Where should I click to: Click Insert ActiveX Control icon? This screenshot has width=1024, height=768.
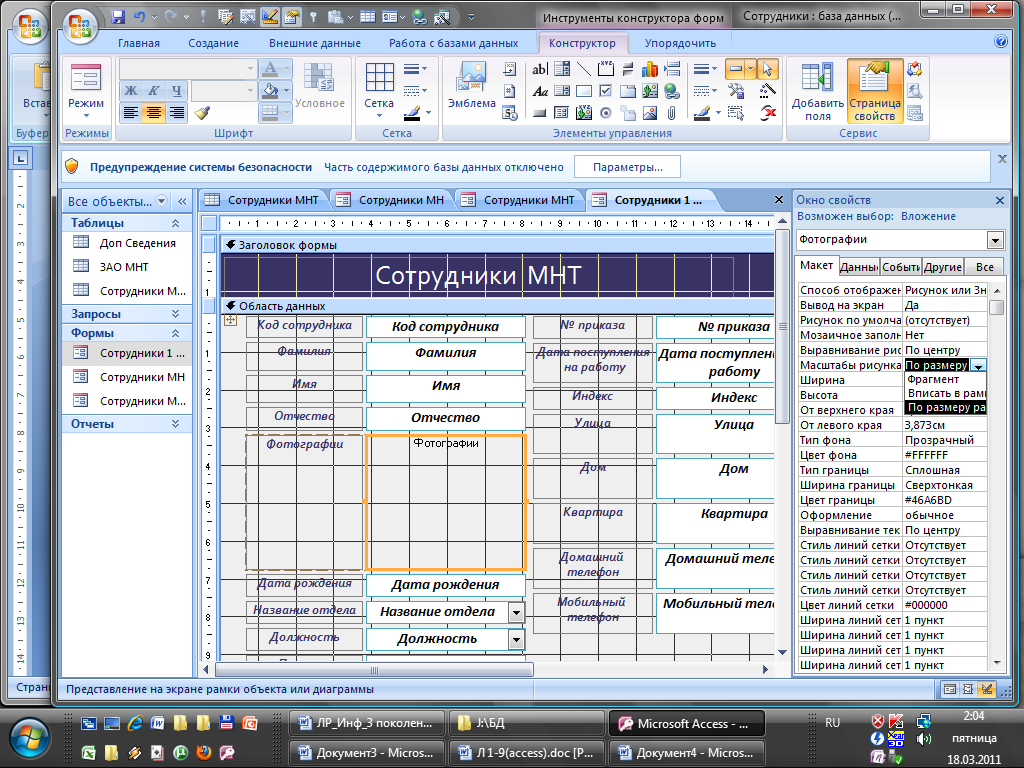click(x=768, y=114)
